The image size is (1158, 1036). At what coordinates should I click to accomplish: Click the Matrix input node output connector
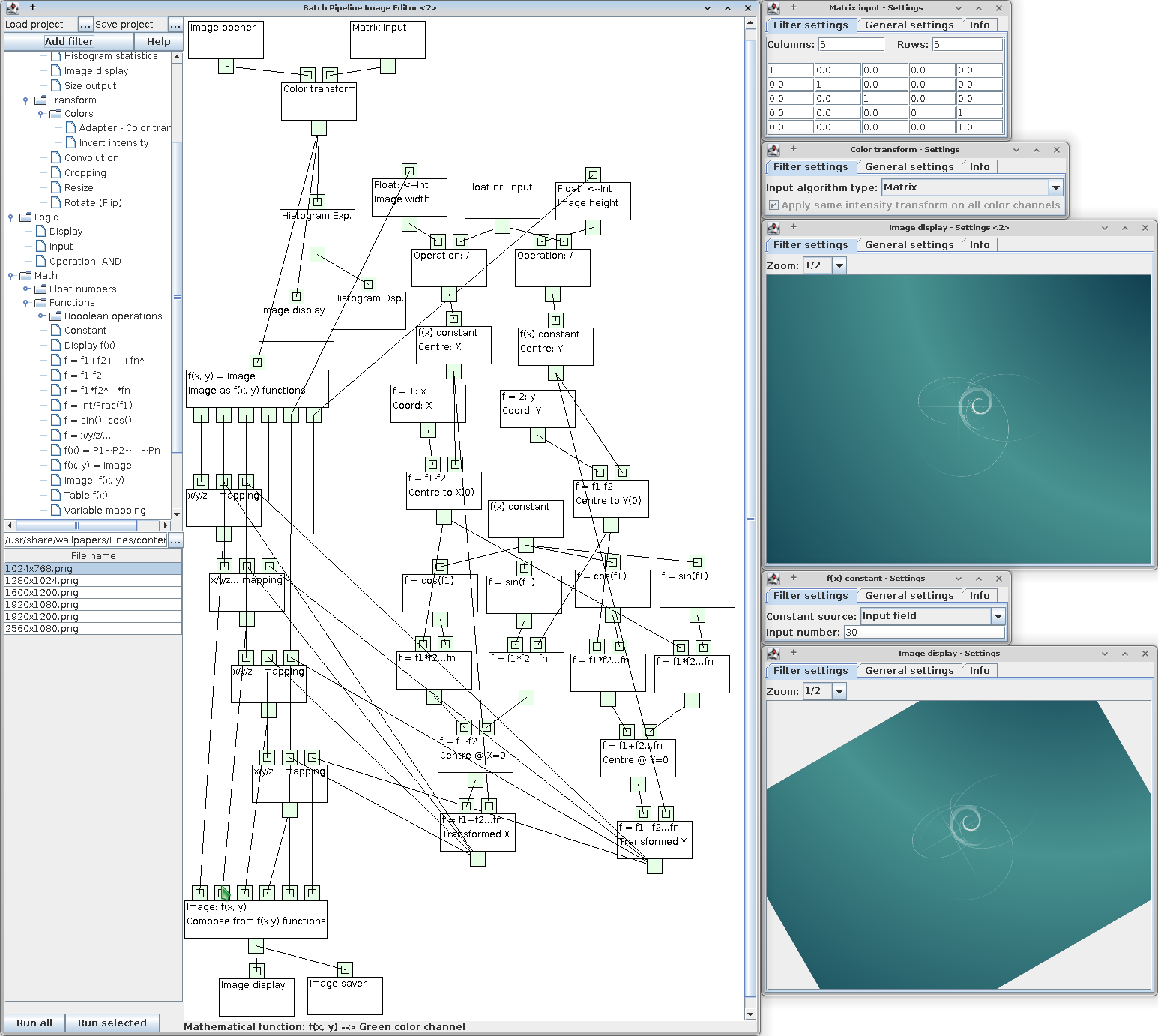point(387,67)
